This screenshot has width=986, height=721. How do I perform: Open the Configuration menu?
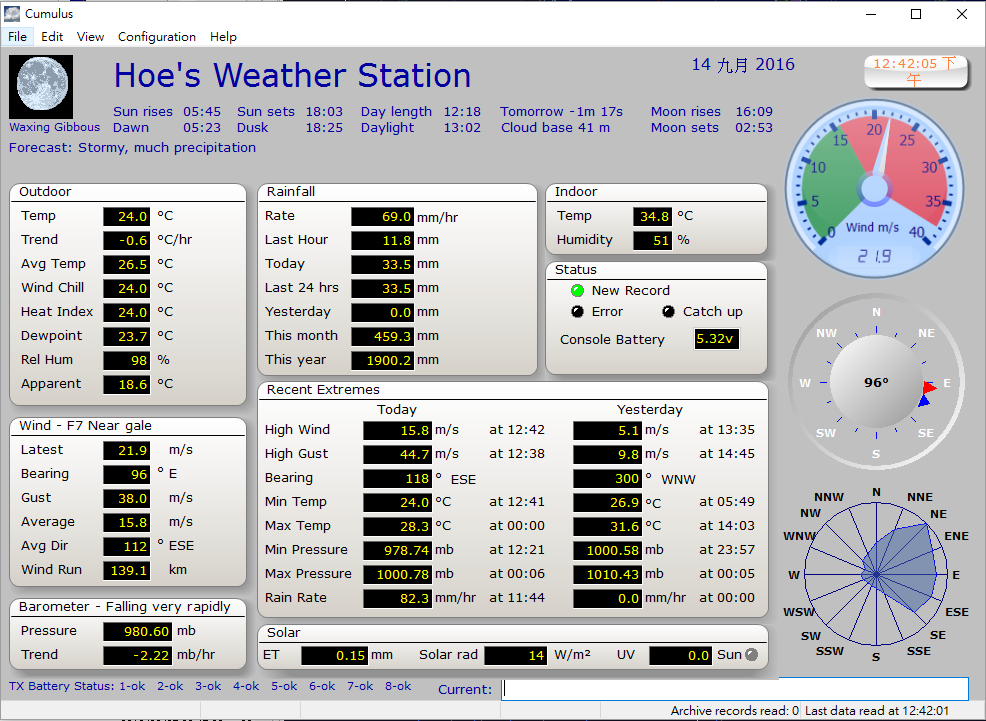157,37
